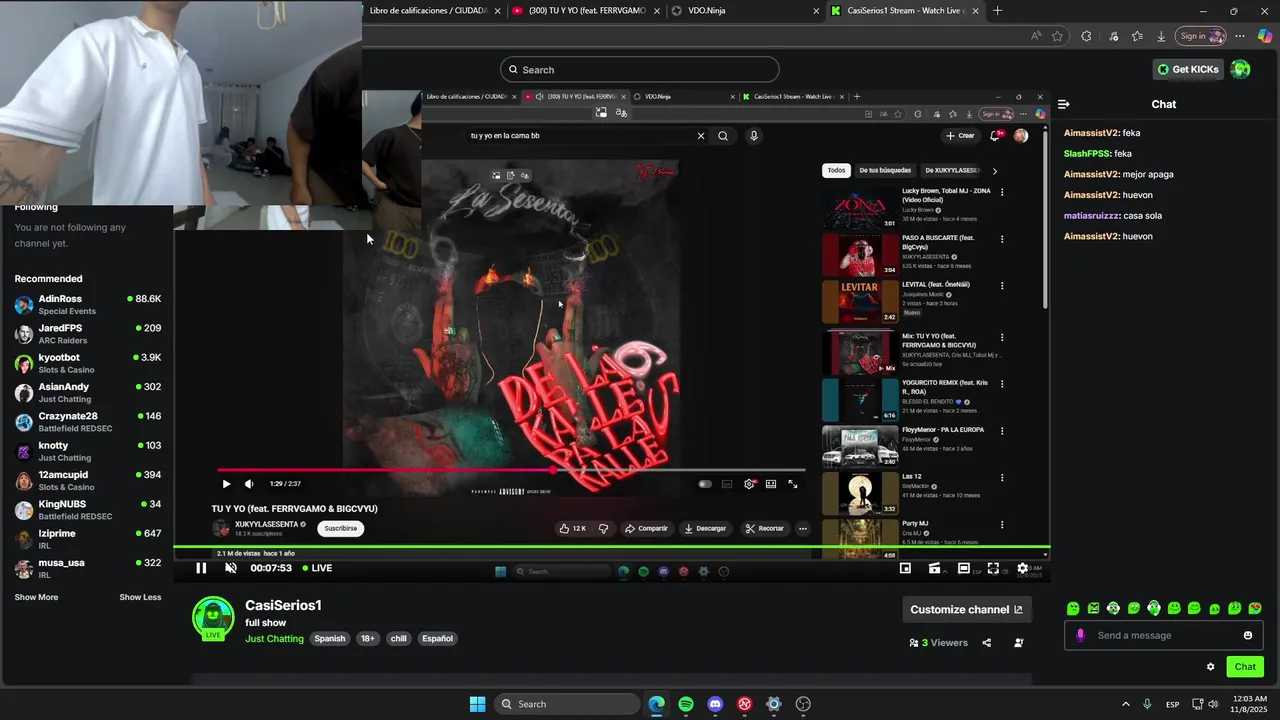
Task: Collapse the list with Show Less
Action: (x=140, y=597)
